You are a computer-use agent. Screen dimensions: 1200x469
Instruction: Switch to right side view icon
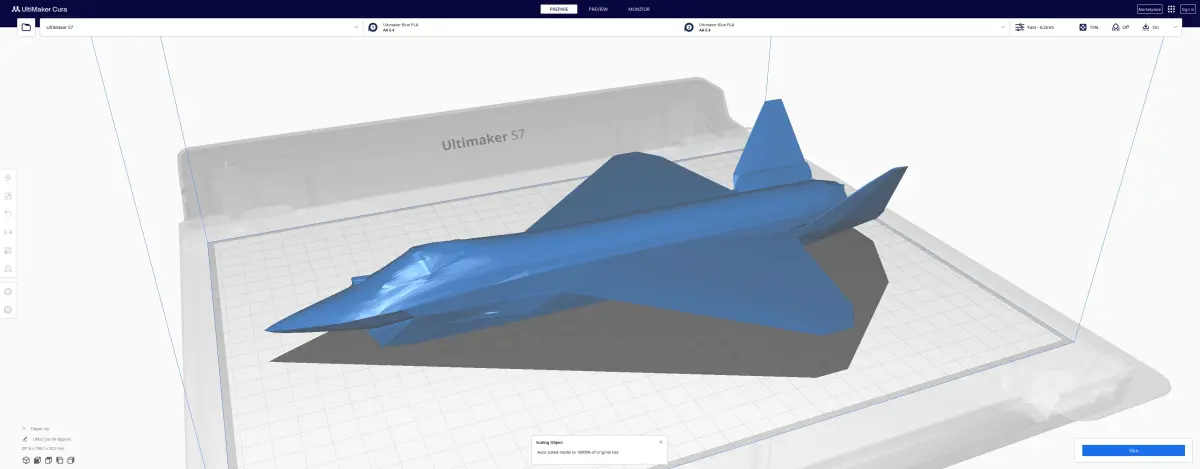coord(71,460)
